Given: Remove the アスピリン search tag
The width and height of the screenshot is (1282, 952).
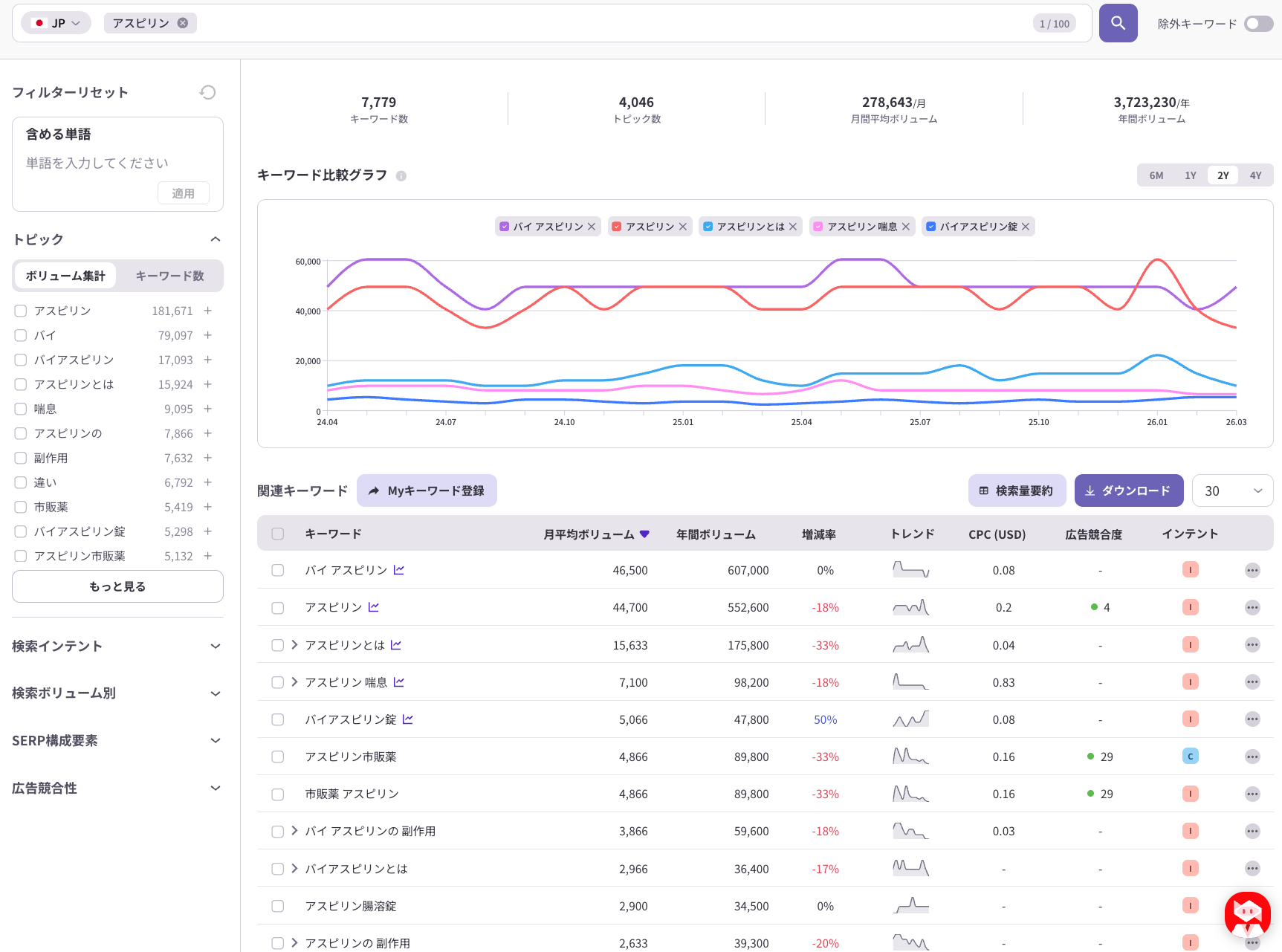Looking at the screenshot, I should 183,23.
